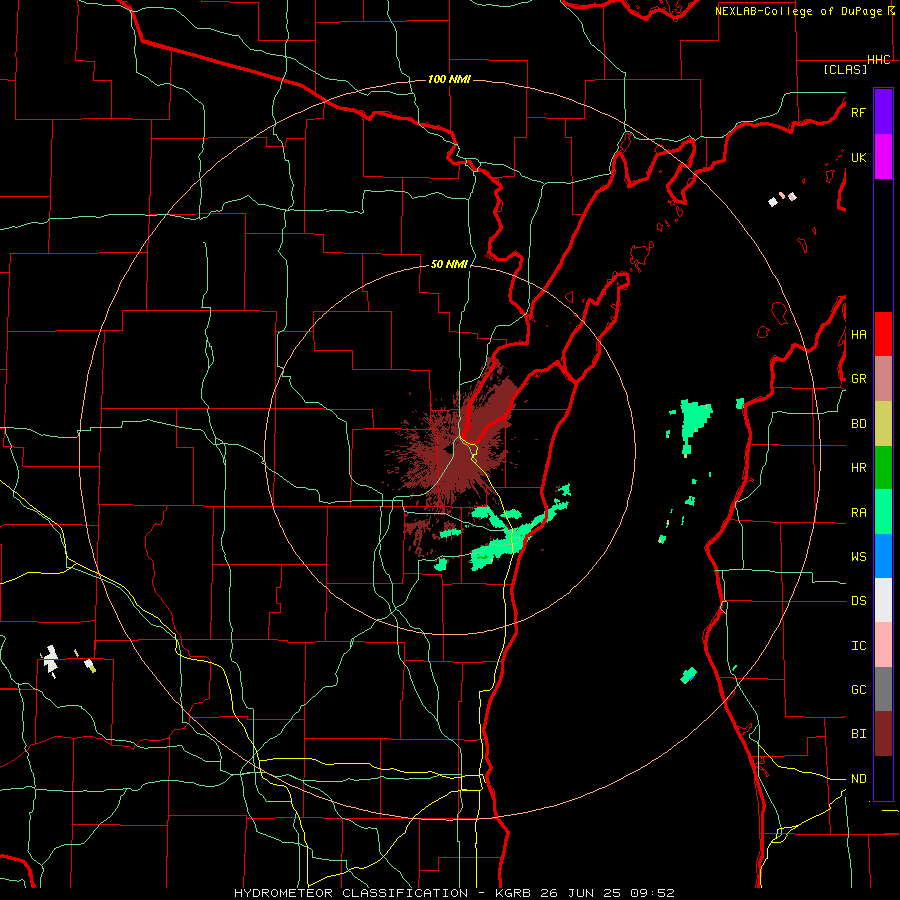Select the IC light pink legend swatch
The width and height of the screenshot is (900, 900).
[x=883, y=645]
